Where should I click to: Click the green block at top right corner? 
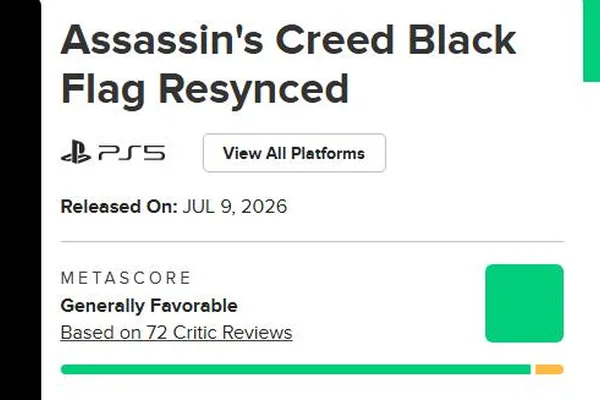coord(592,41)
